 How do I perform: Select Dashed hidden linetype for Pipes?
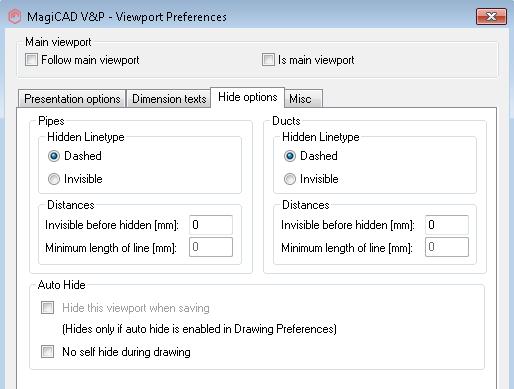[x=54, y=156]
